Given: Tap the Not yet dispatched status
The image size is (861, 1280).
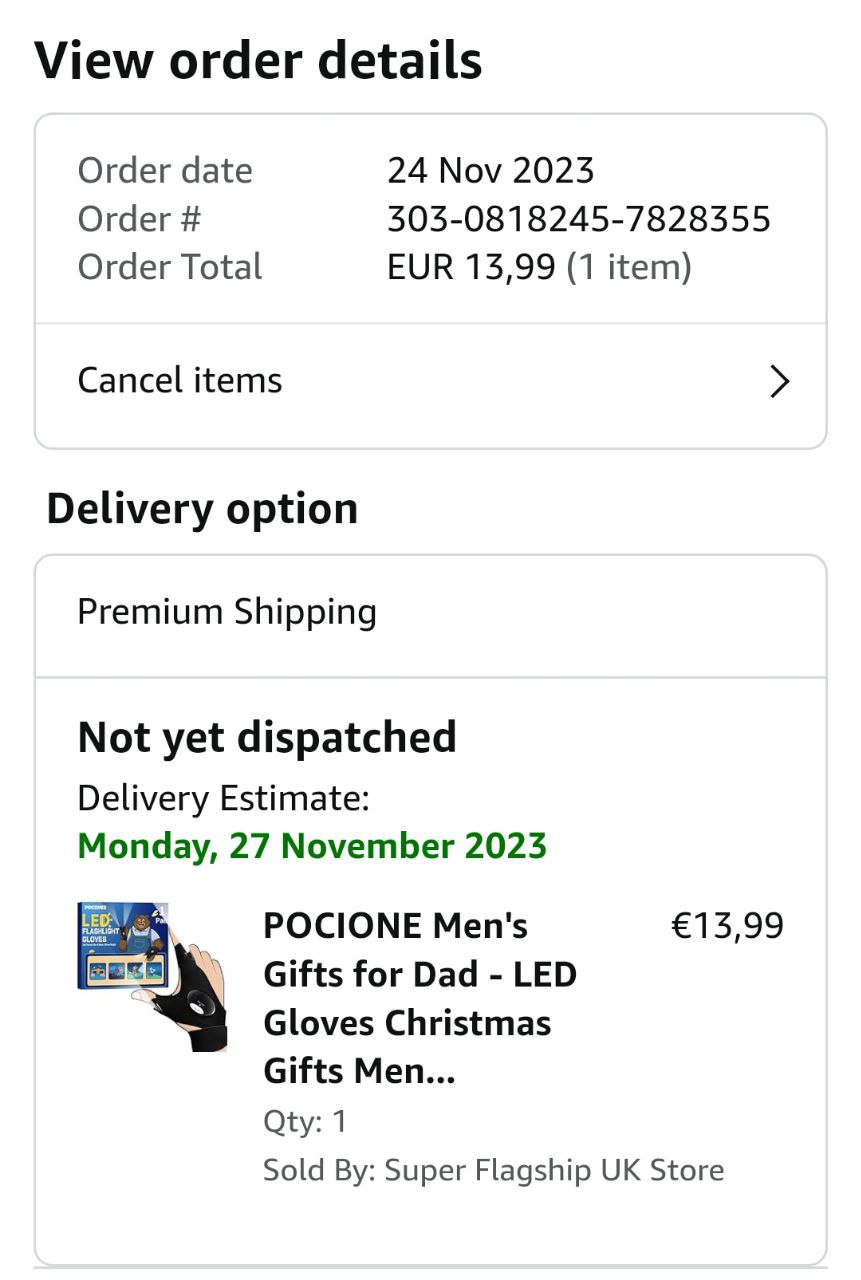Looking at the screenshot, I should 267,738.
